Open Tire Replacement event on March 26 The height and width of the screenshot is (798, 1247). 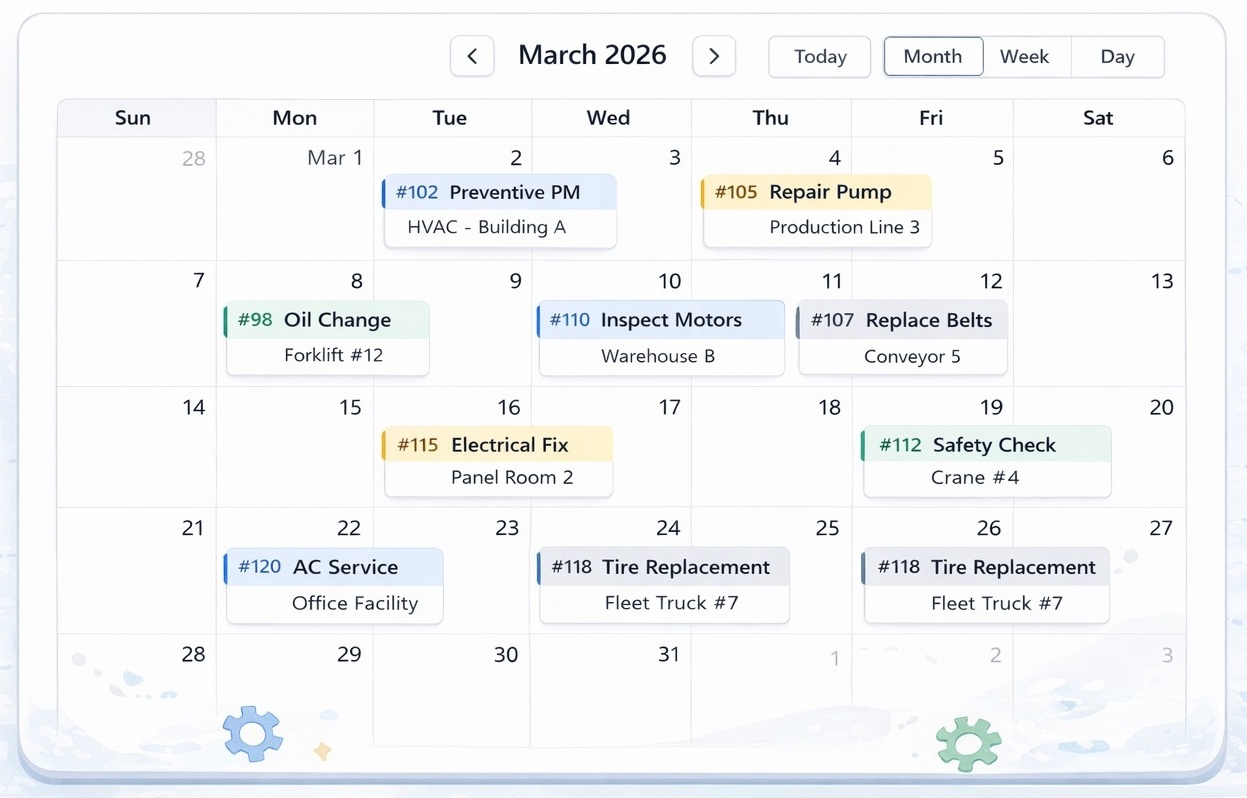pos(986,585)
